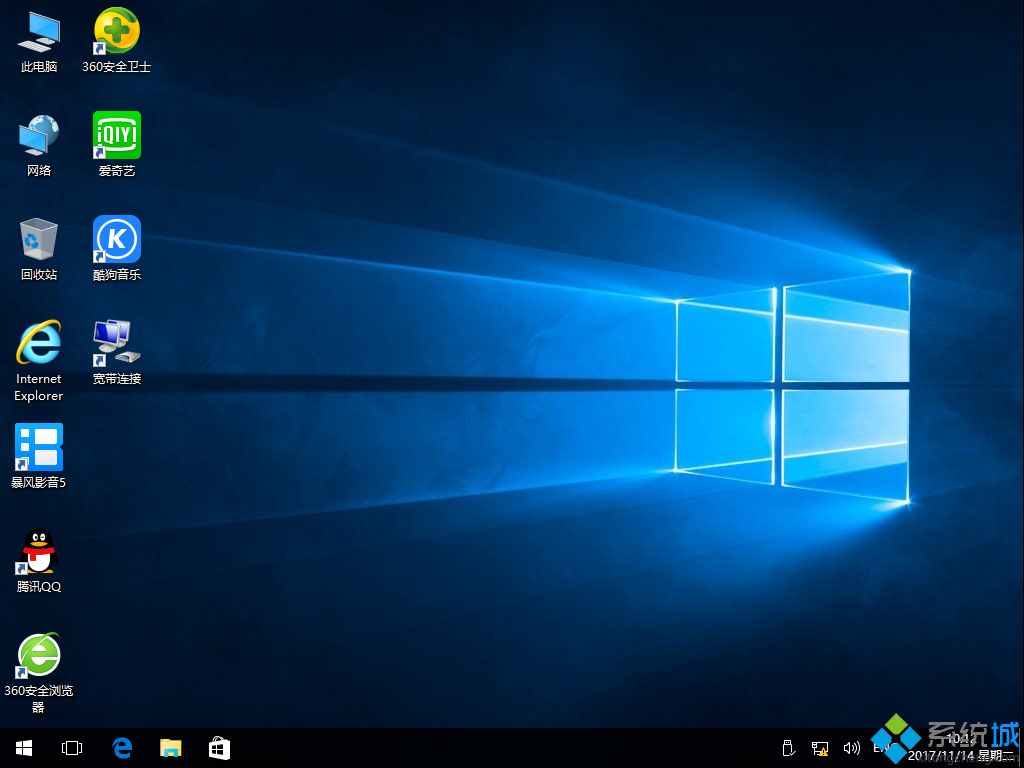Open the Windows Start menu
1024x768 pixels.
coord(24,748)
